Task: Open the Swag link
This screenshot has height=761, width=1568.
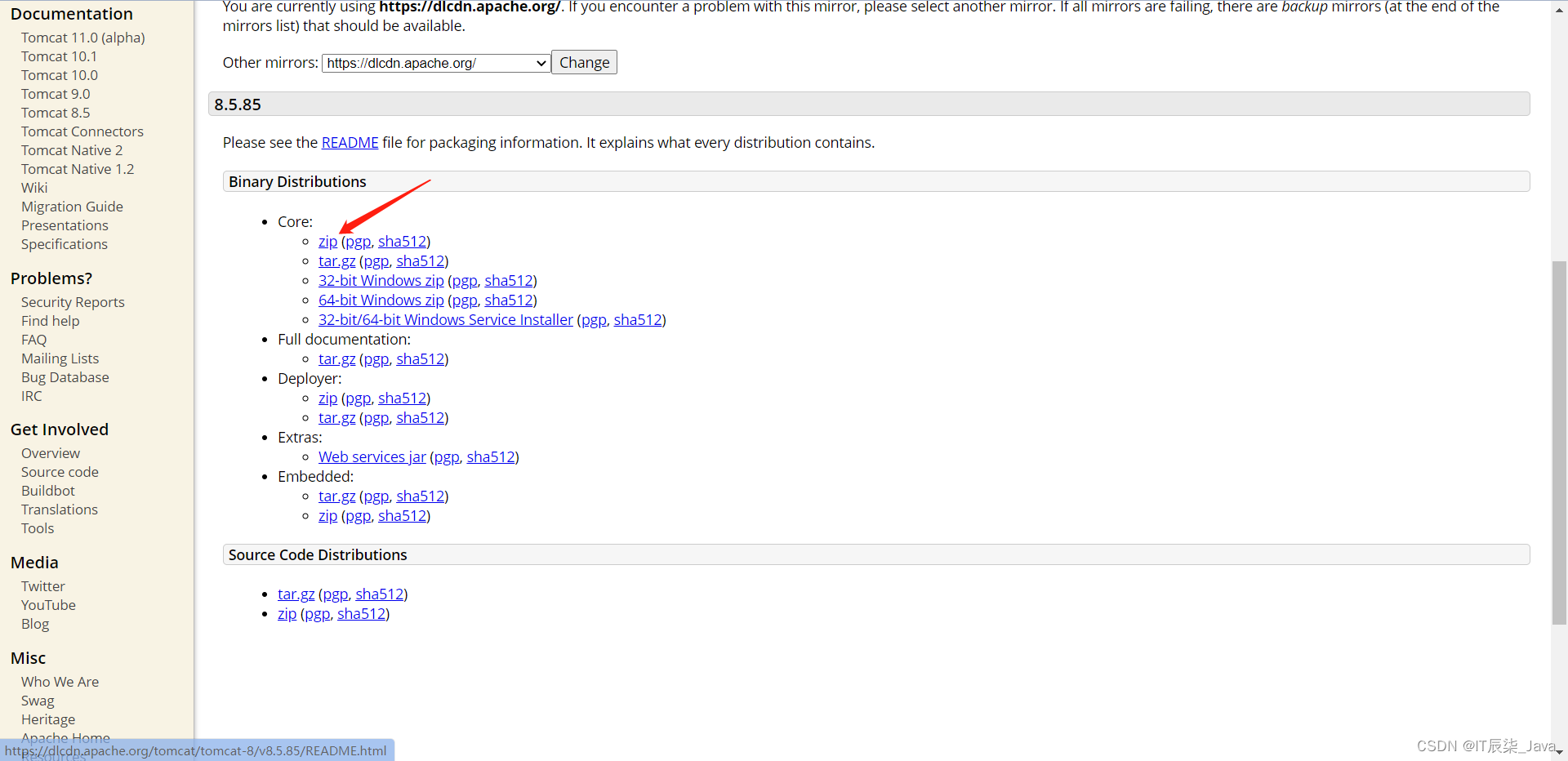Action: pos(38,701)
